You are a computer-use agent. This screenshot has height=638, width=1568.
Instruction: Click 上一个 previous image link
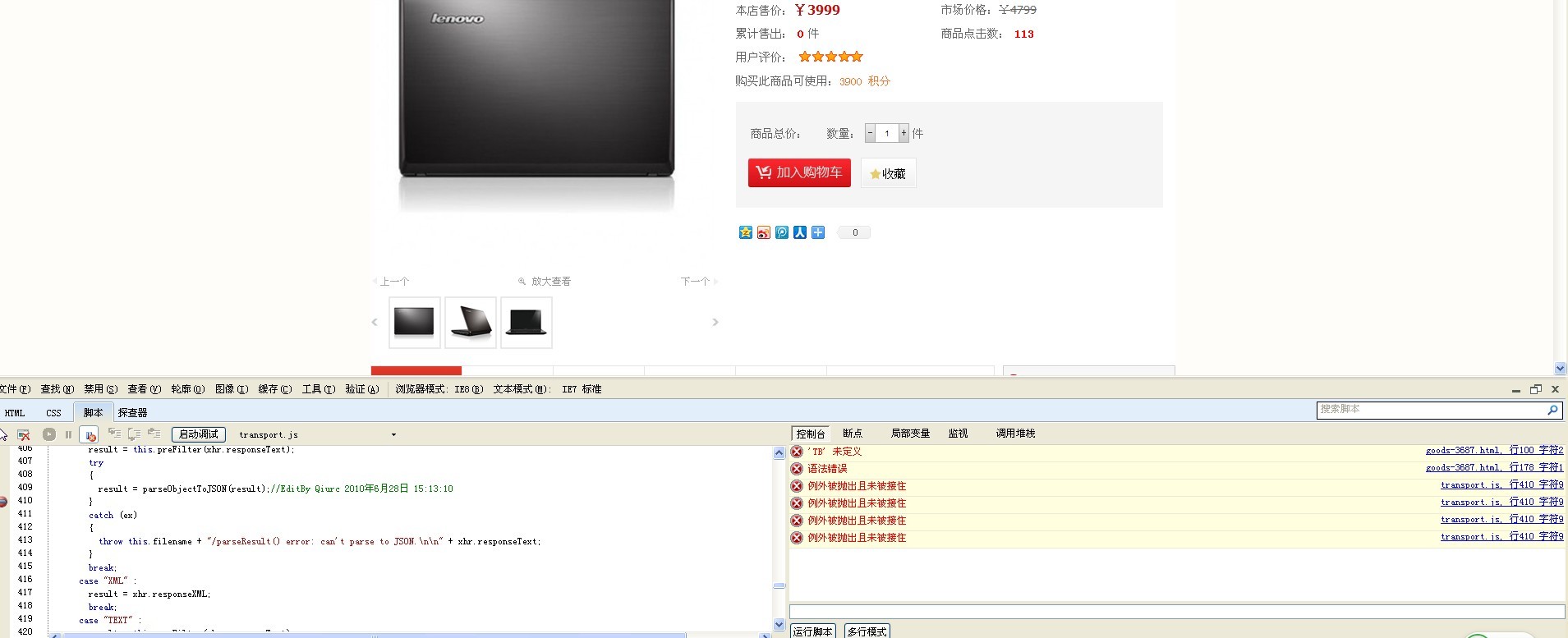point(394,282)
